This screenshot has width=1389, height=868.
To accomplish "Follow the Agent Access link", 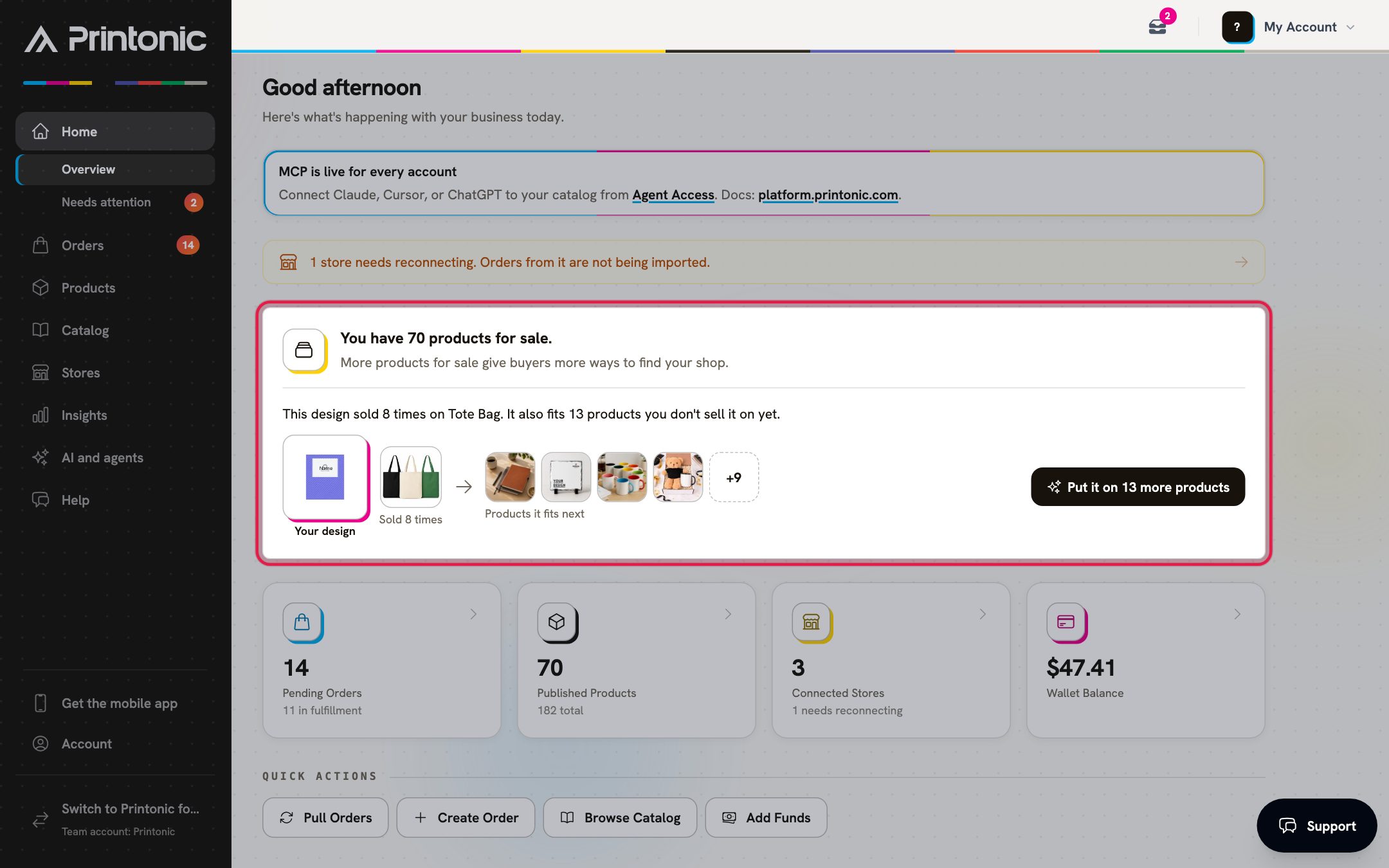I will (x=673, y=195).
